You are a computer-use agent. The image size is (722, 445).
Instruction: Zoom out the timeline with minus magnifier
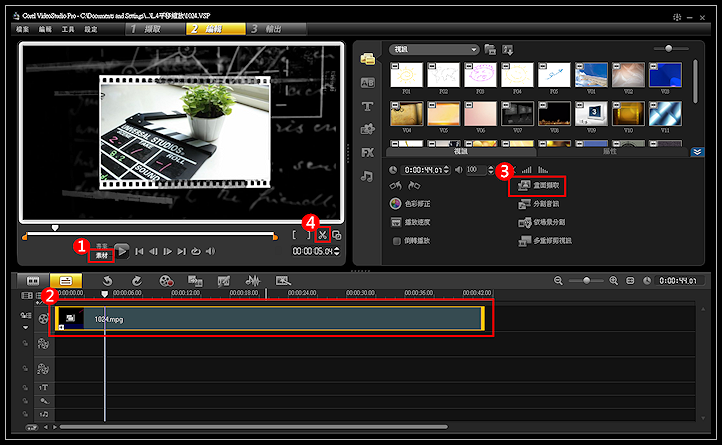(x=558, y=281)
